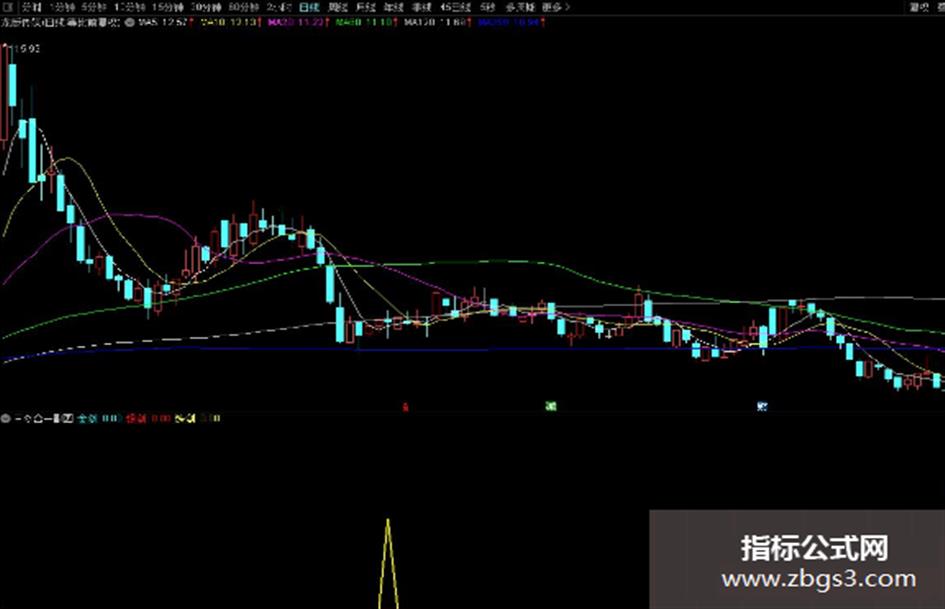The image size is (945, 609).
Task: Switch to the 季线 quarterly tab
Action: [x=421, y=7]
